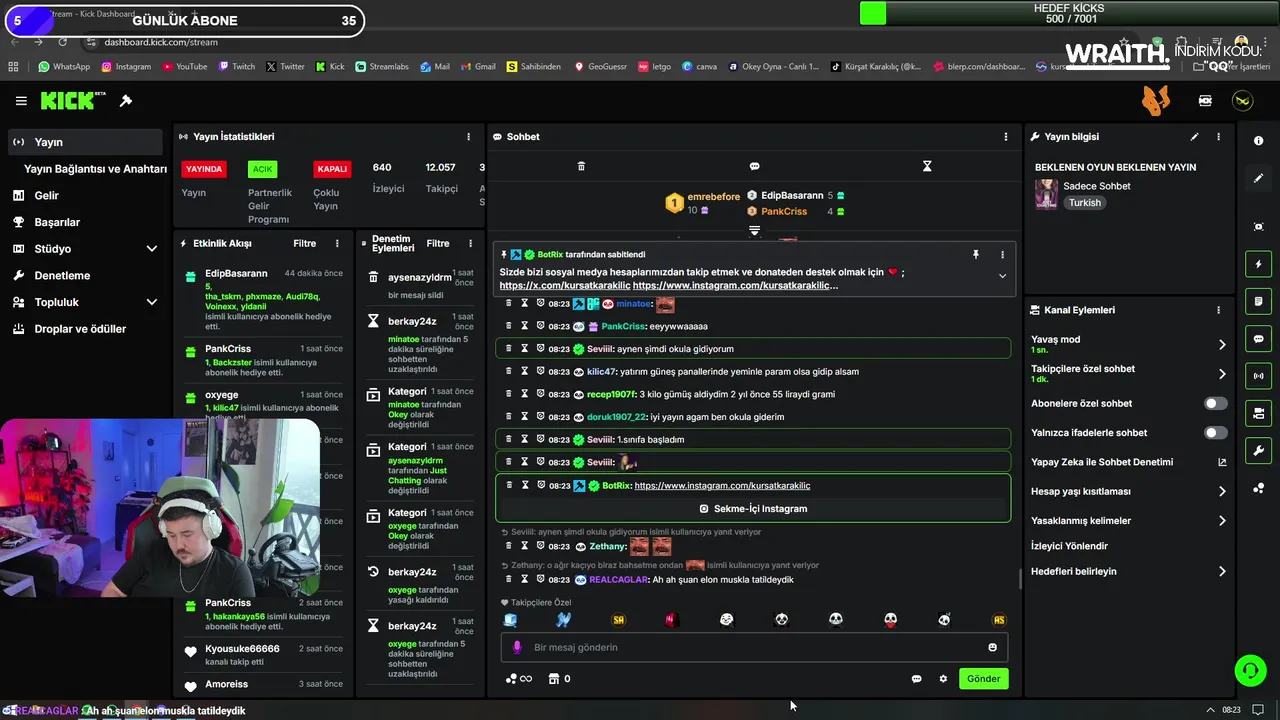
Task: Open the external Yapay Zeka moderation link icon
Action: (1222, 462)
